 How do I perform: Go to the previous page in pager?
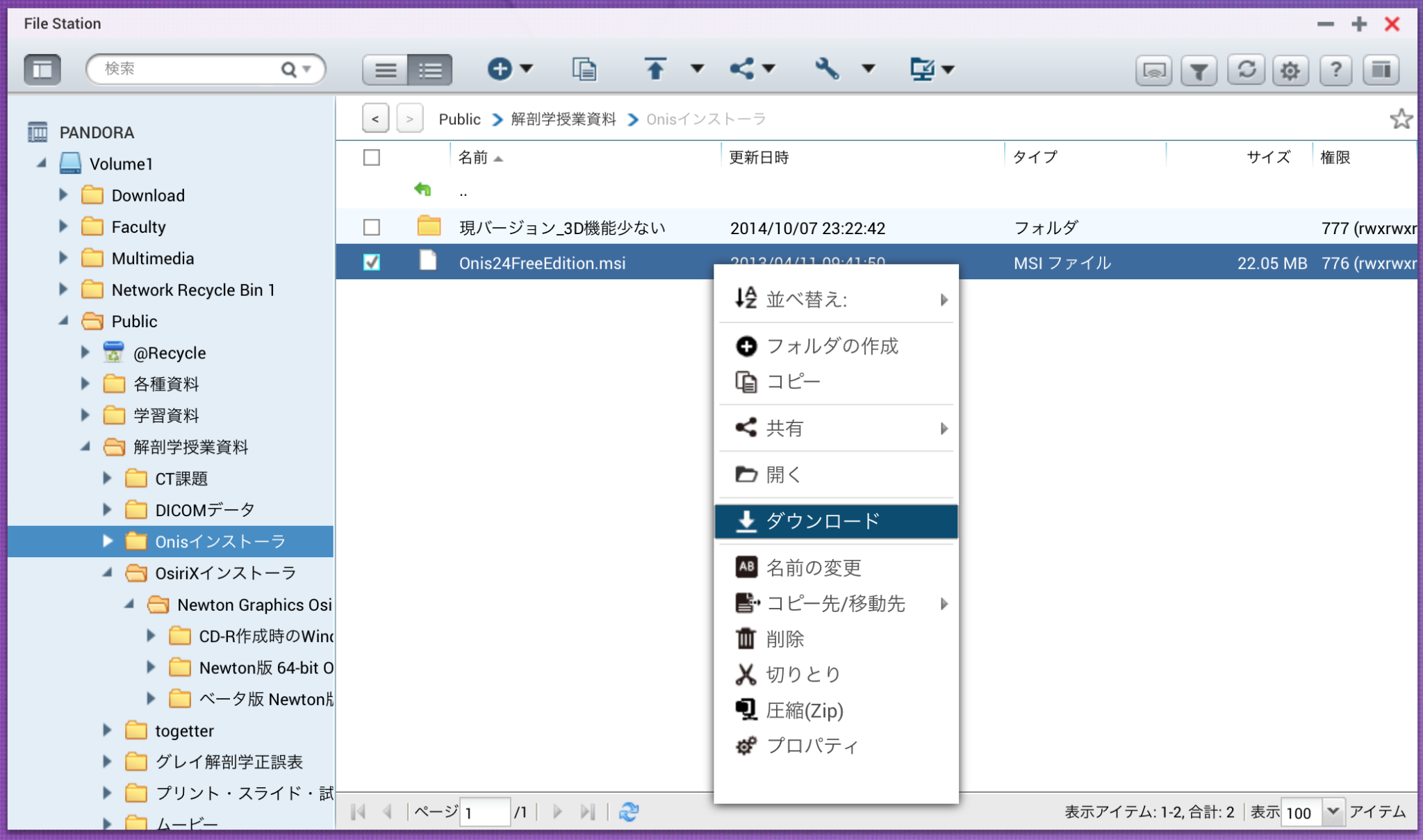[x=388, y=812]
